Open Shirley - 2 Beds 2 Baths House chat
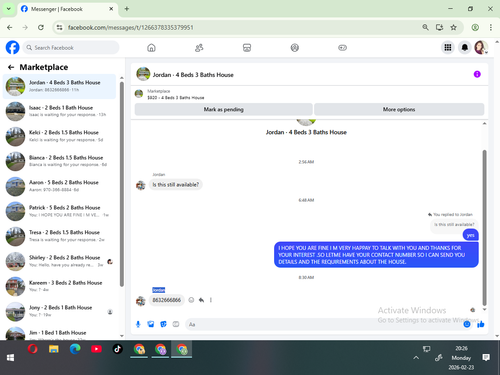 (x=59, y=261)
